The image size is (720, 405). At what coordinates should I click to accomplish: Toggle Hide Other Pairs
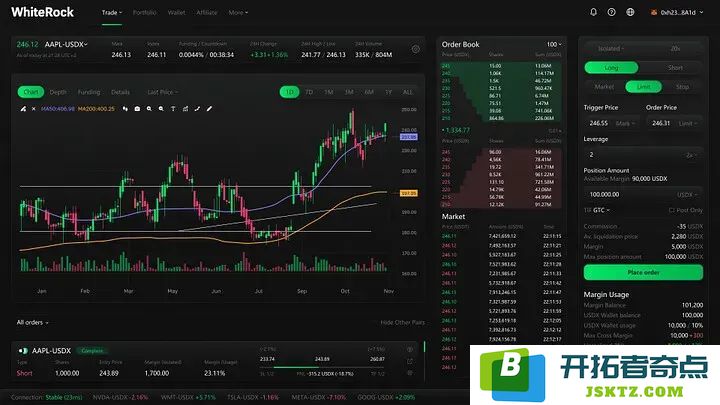tap(402, 322)
